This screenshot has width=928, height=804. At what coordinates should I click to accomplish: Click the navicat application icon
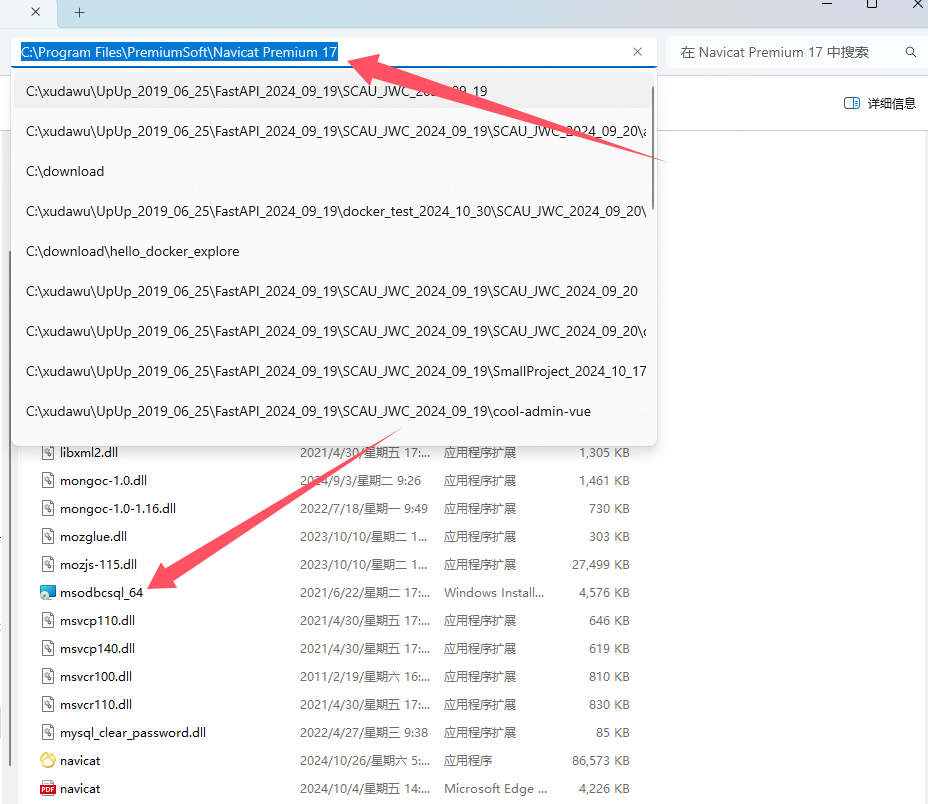point(48,760)
